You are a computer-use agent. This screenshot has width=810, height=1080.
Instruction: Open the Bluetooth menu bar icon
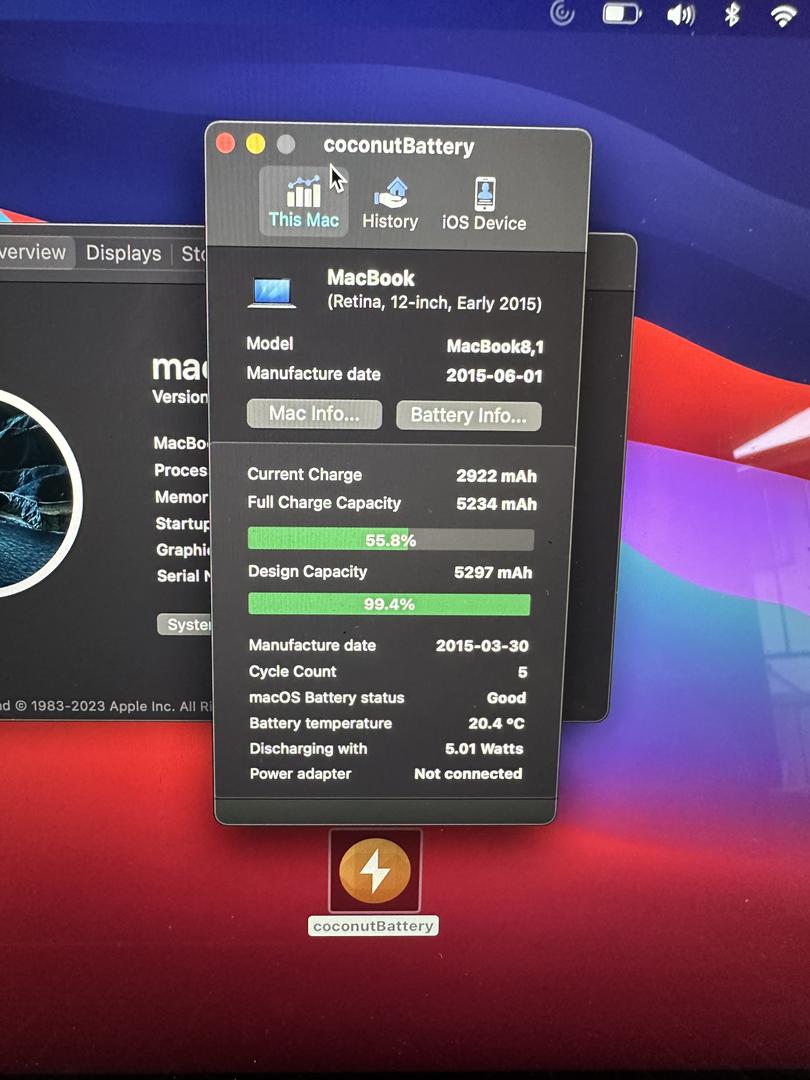[732, 14]
